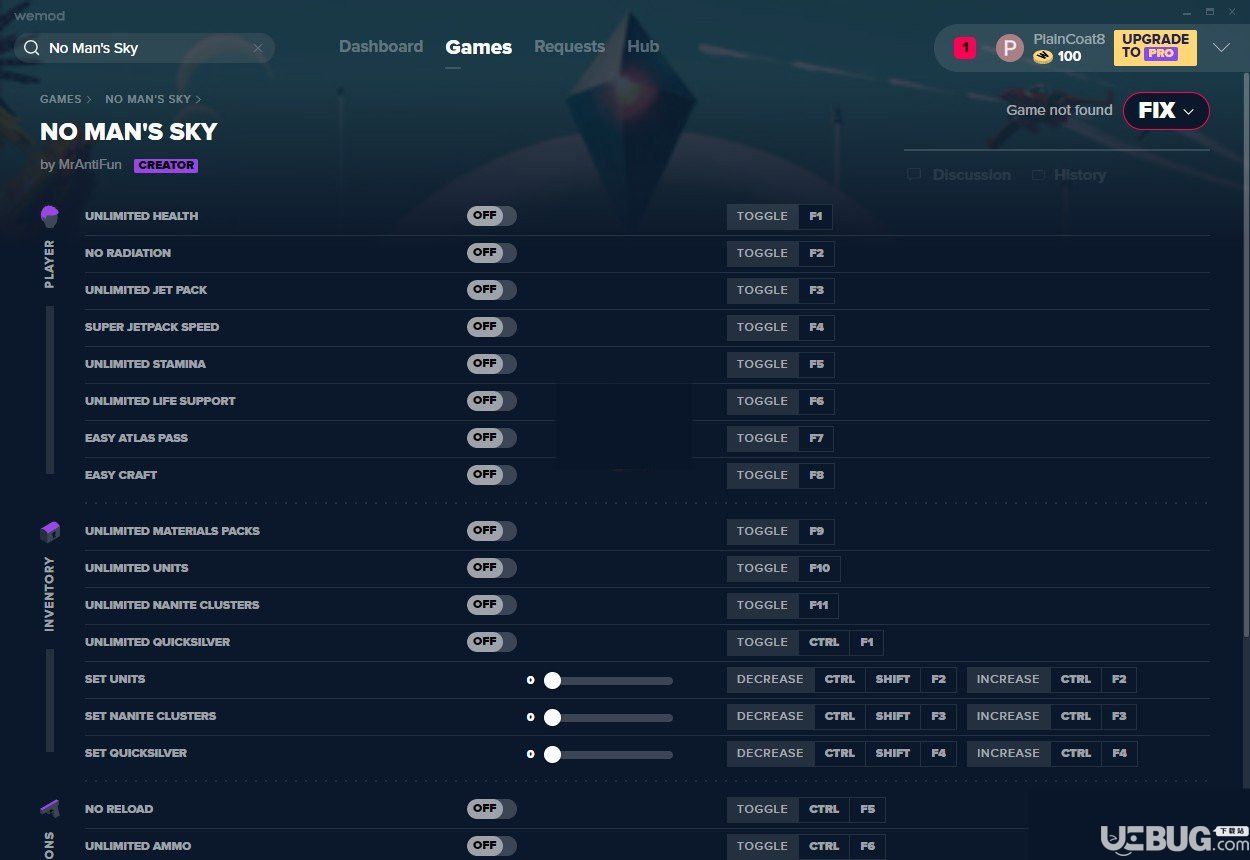Enable Unlimited Stamina switch
Screen dimensions: 1250x860
click(492, 364)
